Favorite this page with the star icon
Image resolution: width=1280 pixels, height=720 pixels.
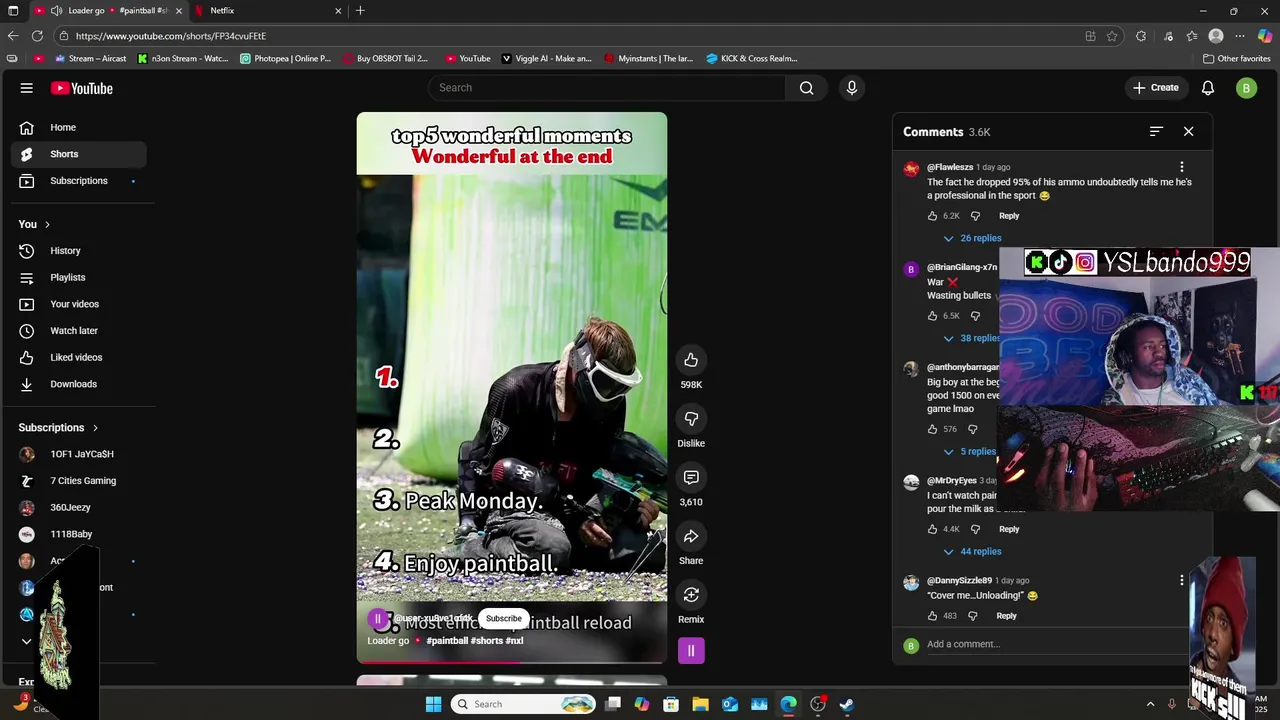click(1112, 36)
